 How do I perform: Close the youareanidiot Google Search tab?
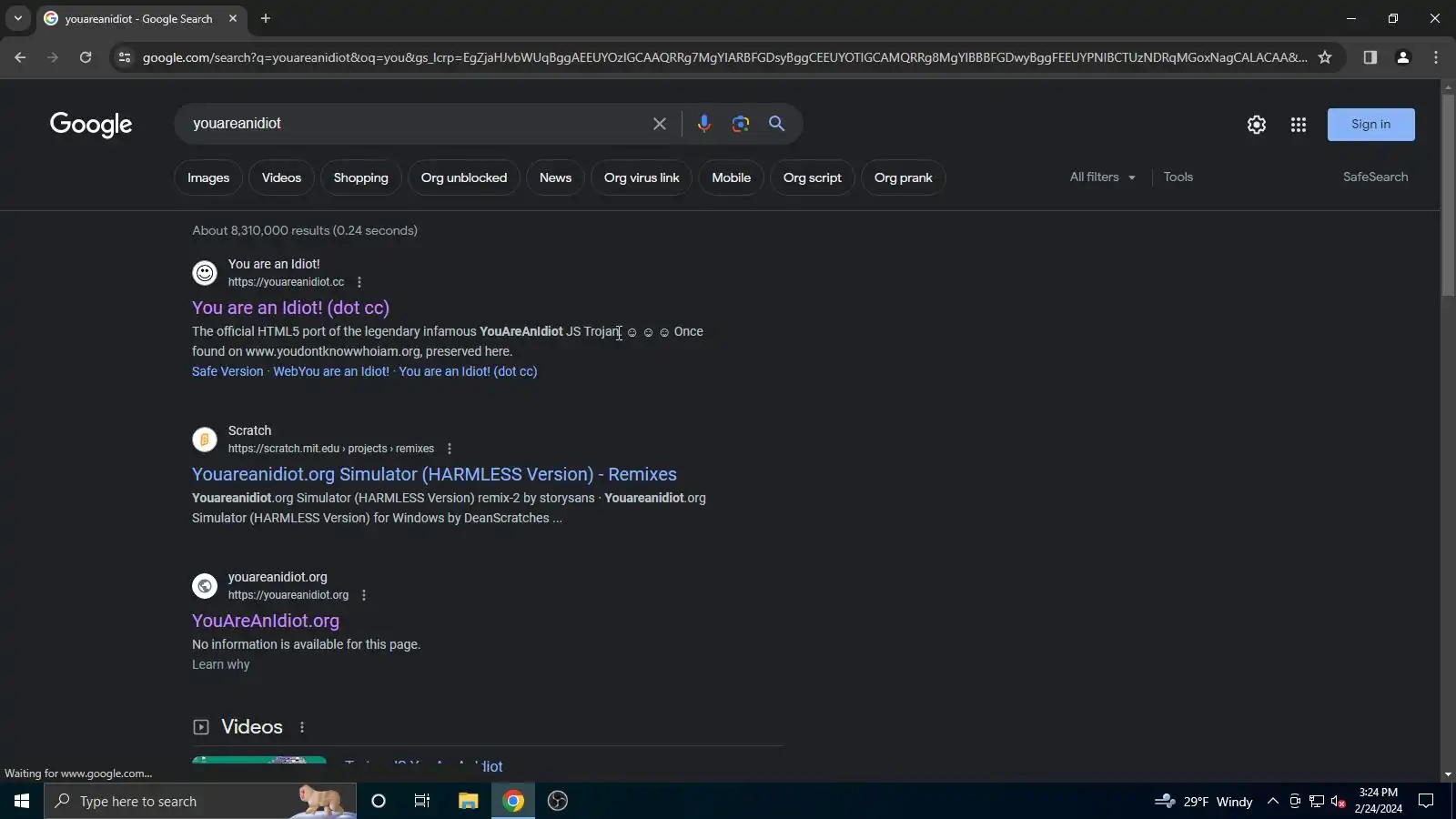pos(233,18)
